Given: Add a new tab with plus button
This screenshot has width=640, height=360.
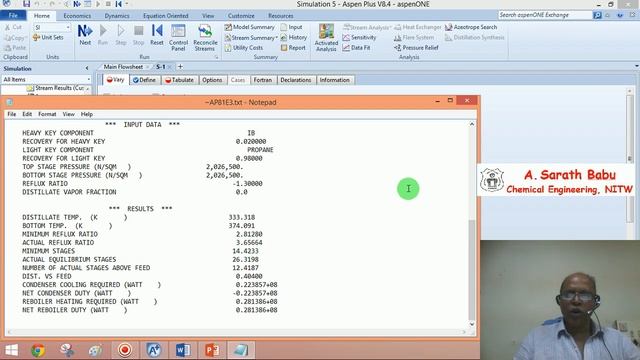Looking at the screenshot, I should [x=180, y=67].
